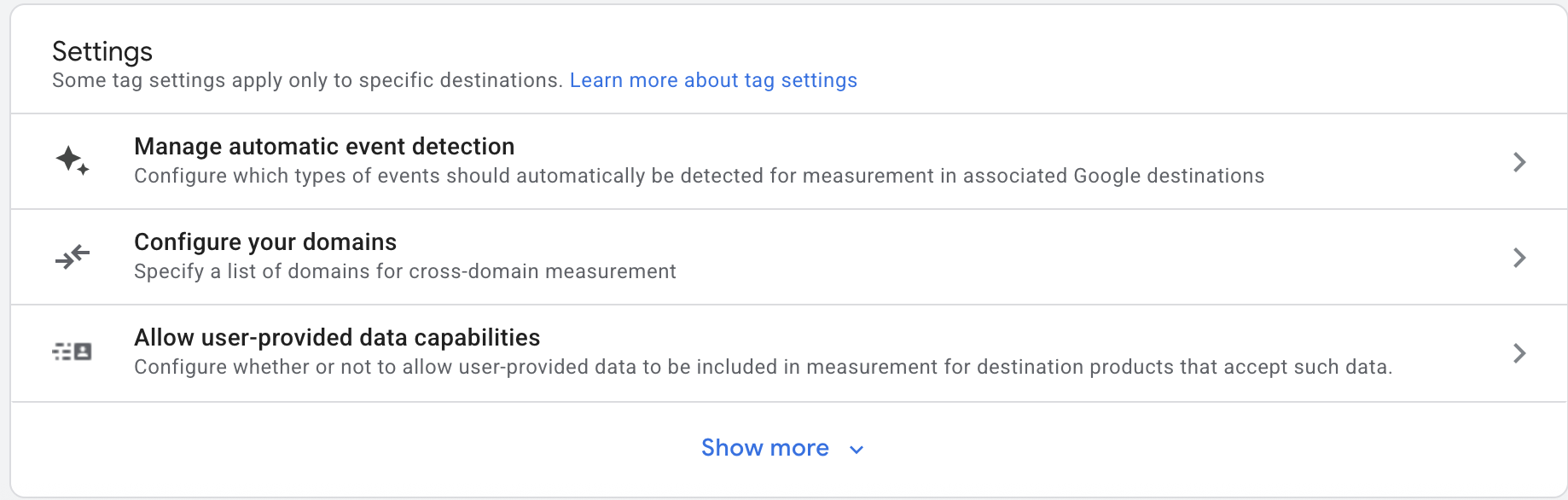The height and width of the screenshot is (500, 1568).
Task: Click empty area of user-provided data row
Action: pyautogui.click(x=1024, y=337)
